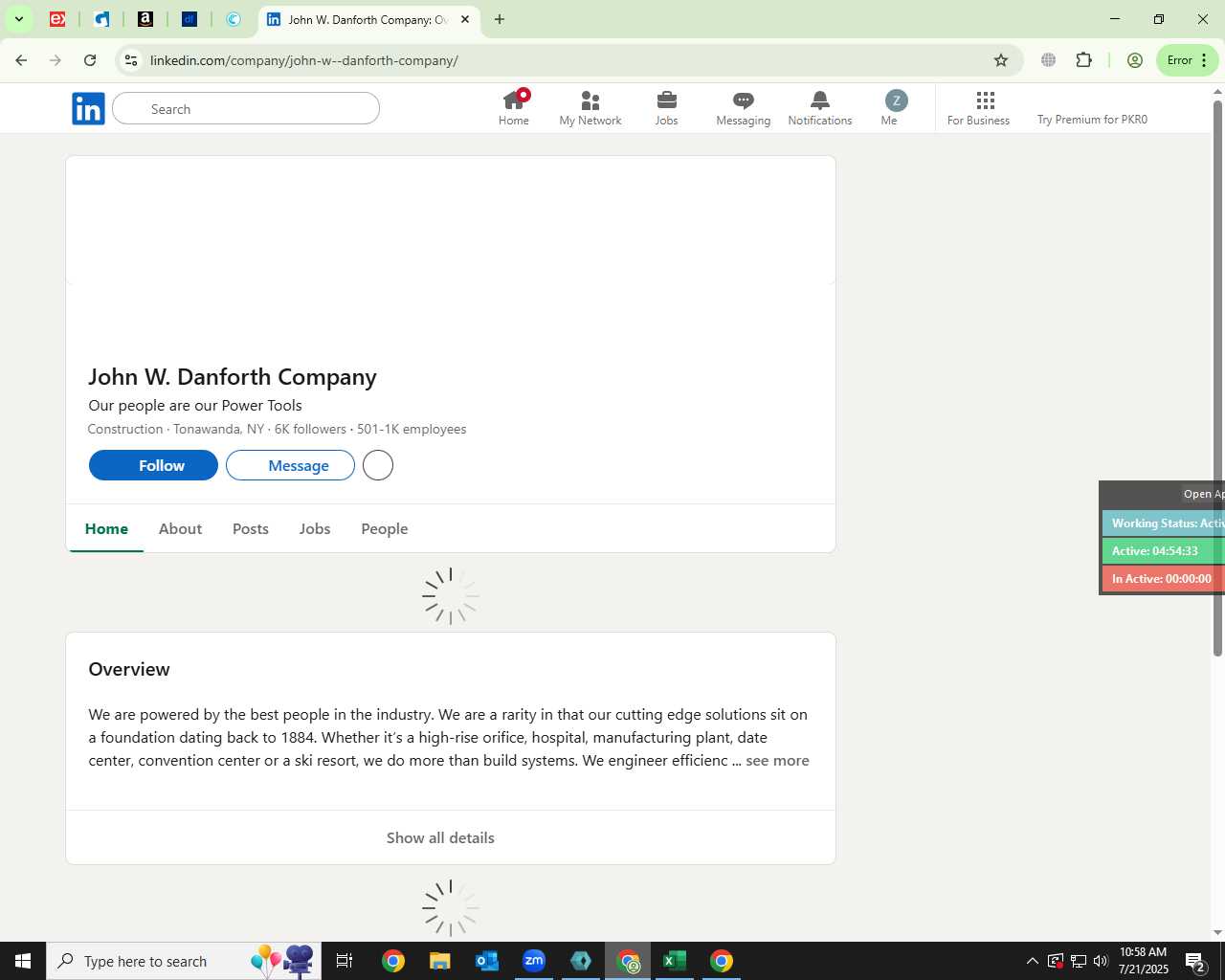The width and height of the screenshot is (1225, 980).
Task: Click the 6K followers text
Action: point(310,430)
